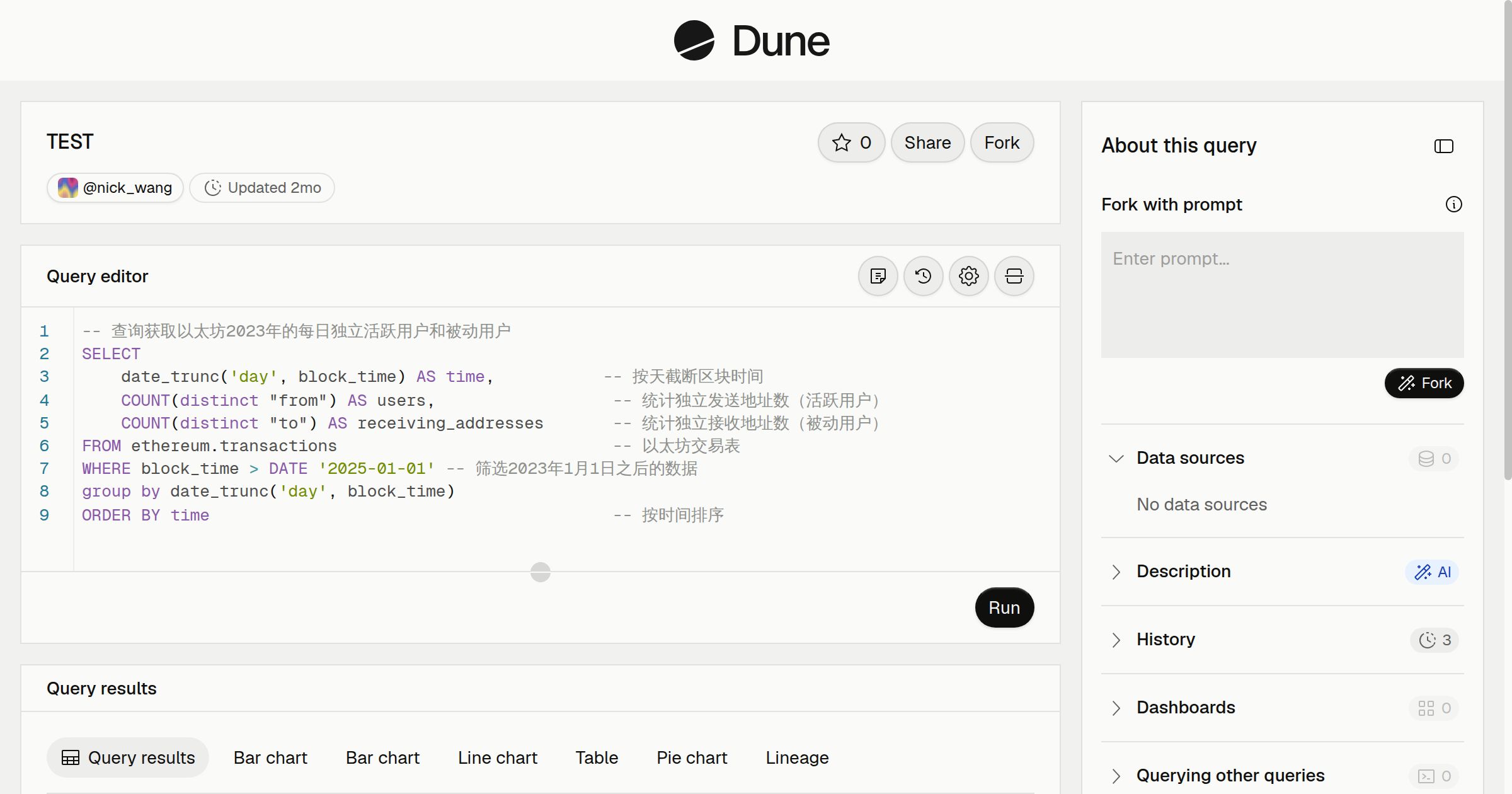
Task: Open query editor settings gear
Action: (968, 276)
